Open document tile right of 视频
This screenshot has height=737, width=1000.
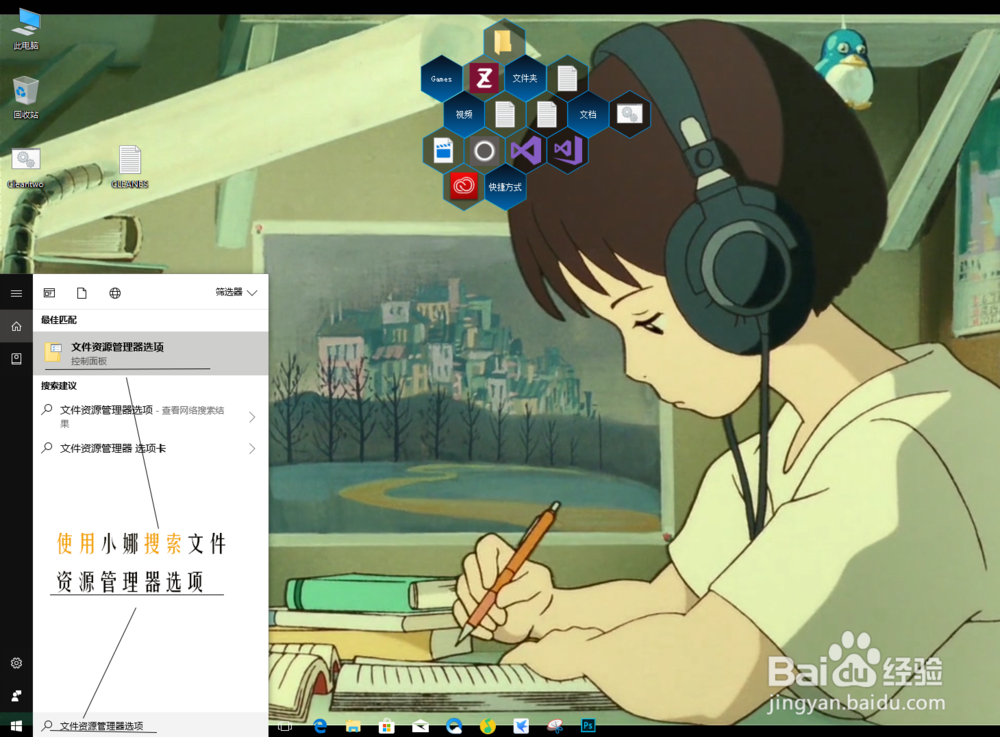tap(505, 115)
